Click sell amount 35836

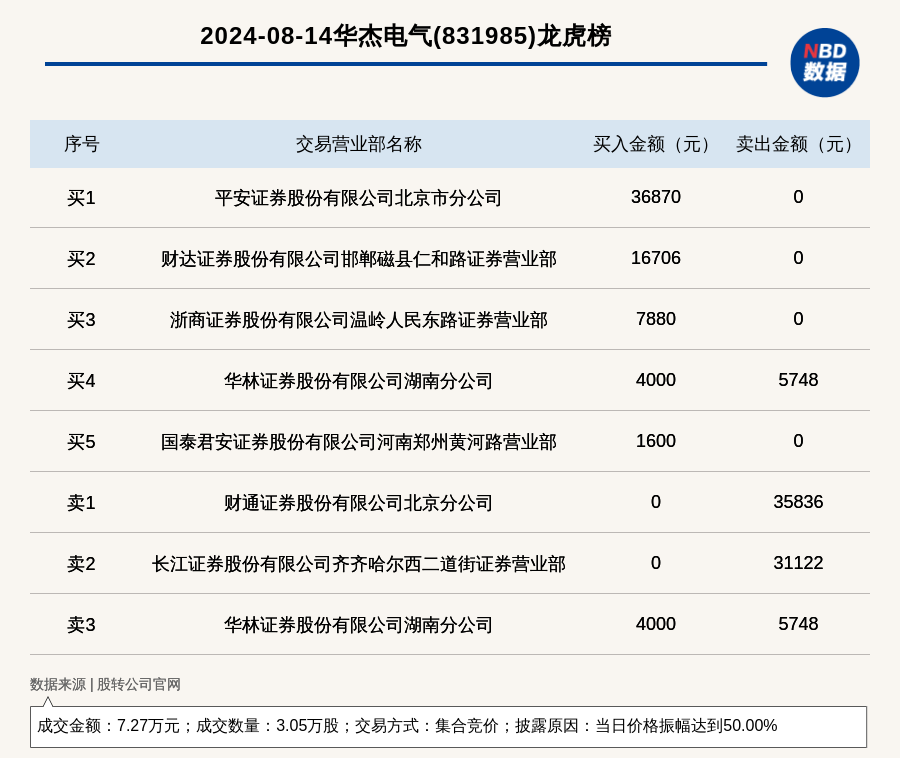[x=798, y=502]
